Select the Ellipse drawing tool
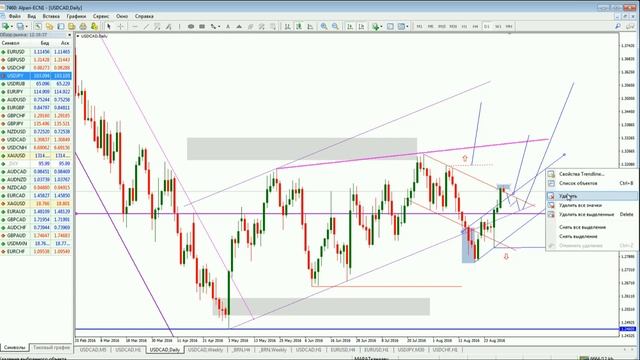The image size is (640, 360). click(191, 26)
